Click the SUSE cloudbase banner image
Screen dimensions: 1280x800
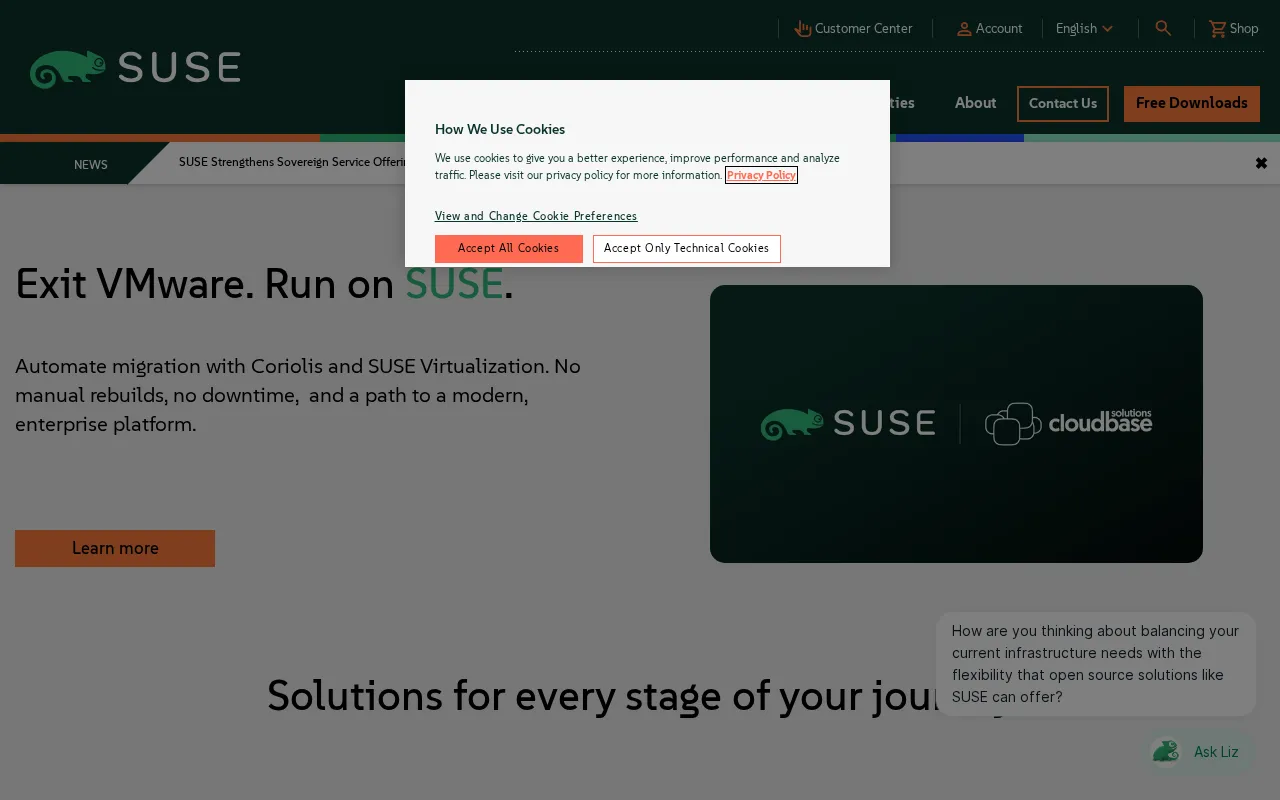click(956, 424)
